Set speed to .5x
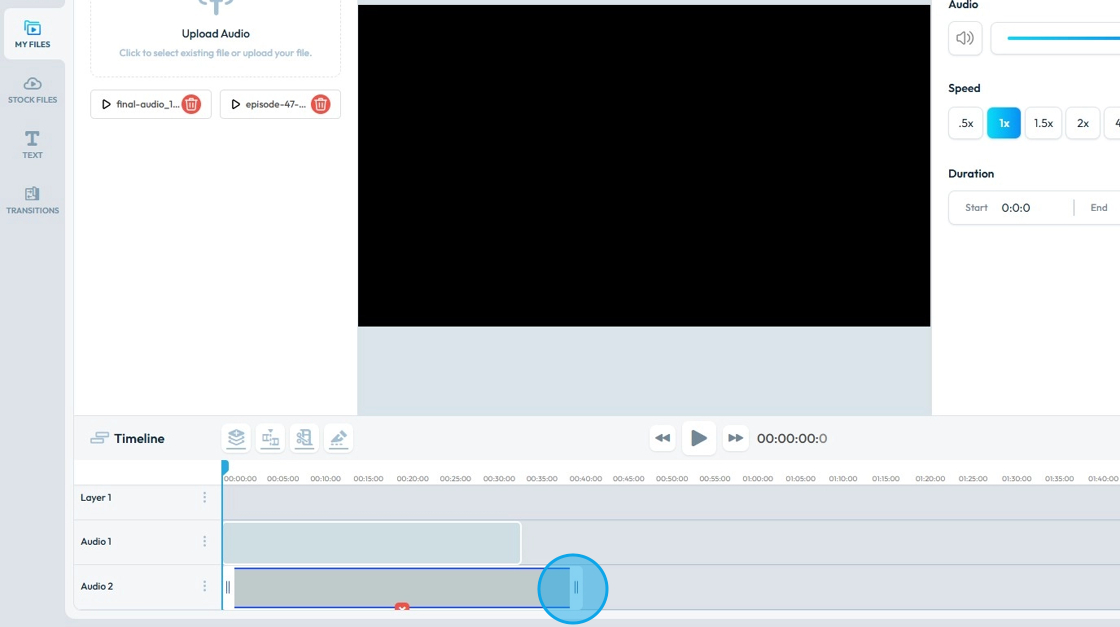This screenshot has height=627, width=1120. tap(966, 124)
